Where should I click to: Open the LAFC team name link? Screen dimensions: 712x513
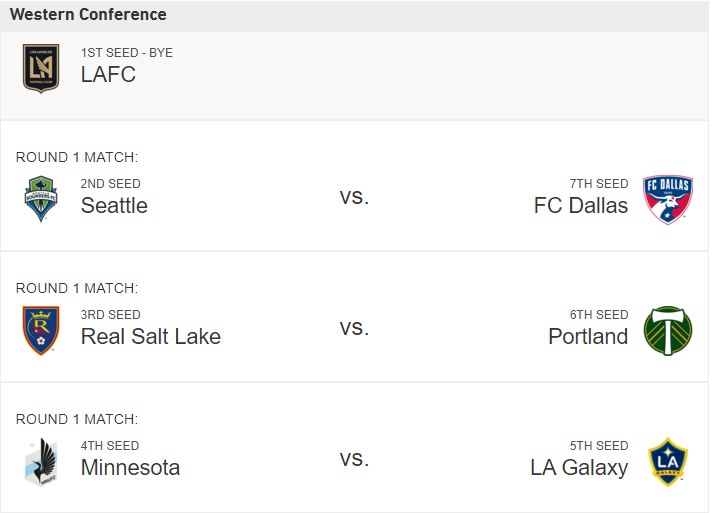108,75
